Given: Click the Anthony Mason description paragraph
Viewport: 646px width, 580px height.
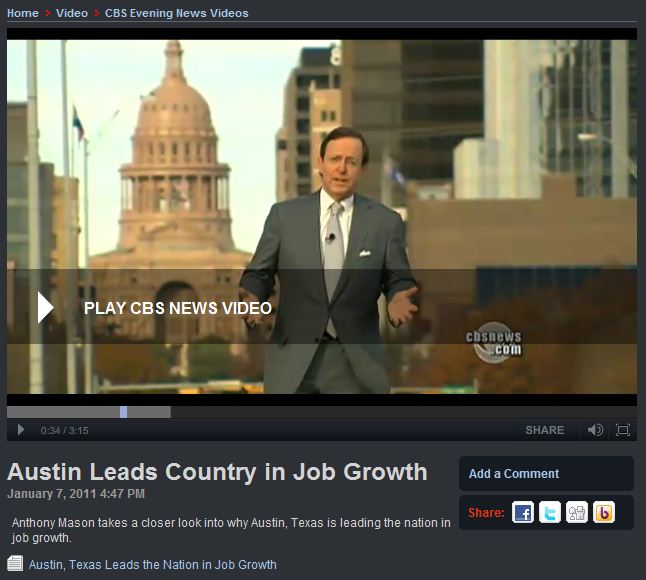Looking at the screenshot, I should click(231, 530).
